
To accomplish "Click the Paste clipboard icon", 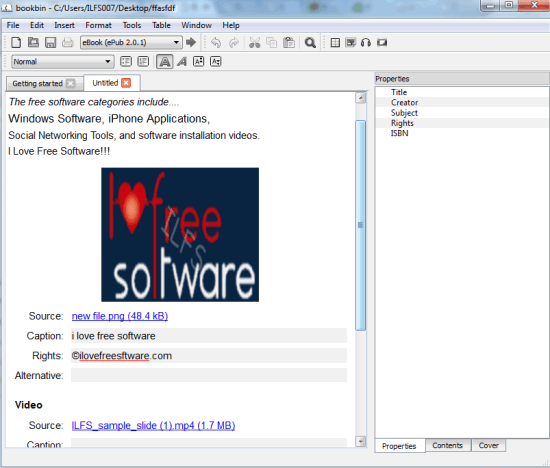I will pyautogui.click(x=289, y=42).
